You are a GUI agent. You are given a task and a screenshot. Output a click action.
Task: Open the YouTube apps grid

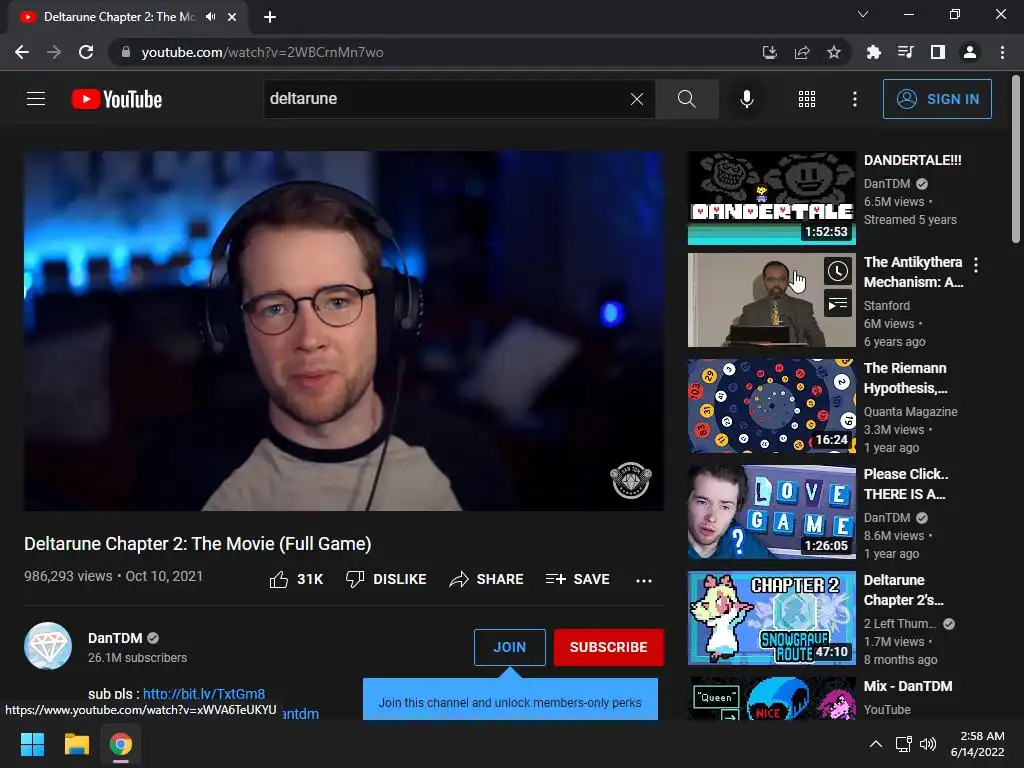click(807, 99)
